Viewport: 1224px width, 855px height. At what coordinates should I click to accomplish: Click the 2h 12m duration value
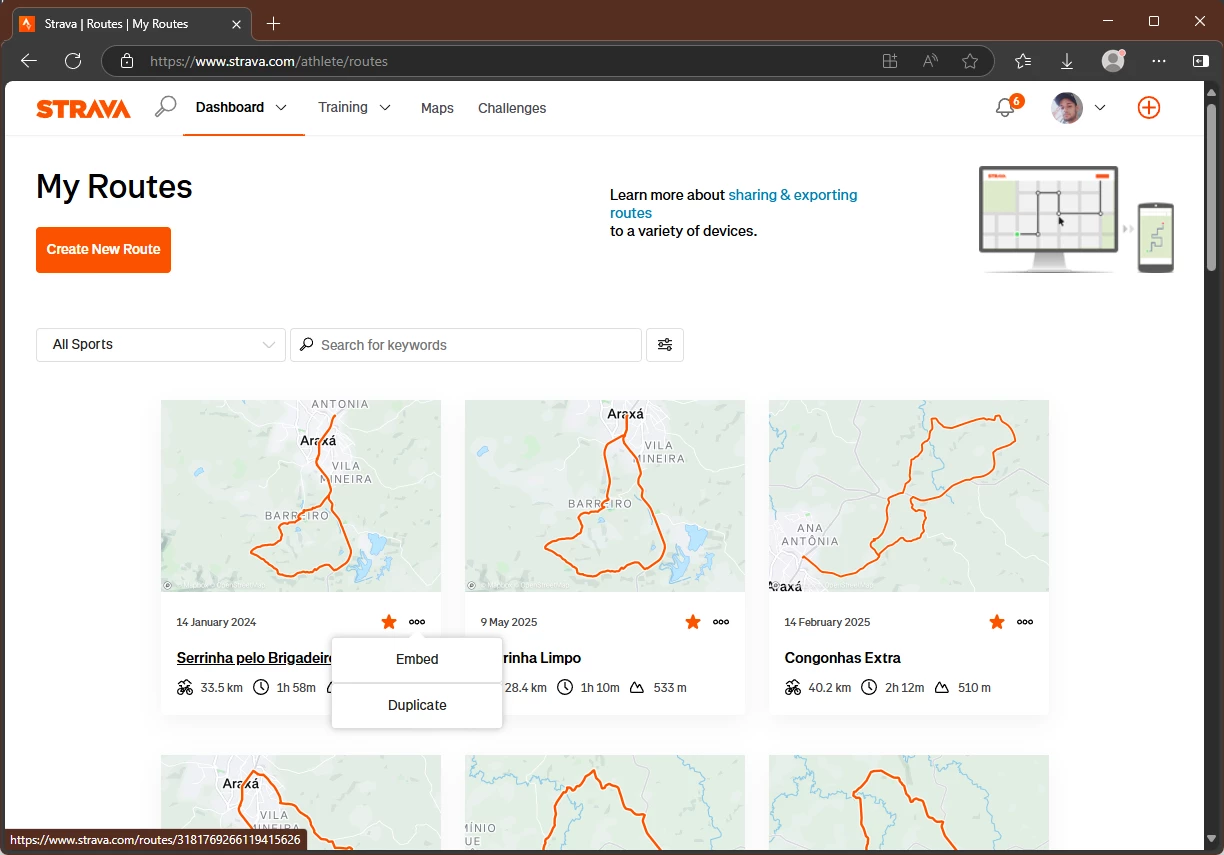[905, 688]
